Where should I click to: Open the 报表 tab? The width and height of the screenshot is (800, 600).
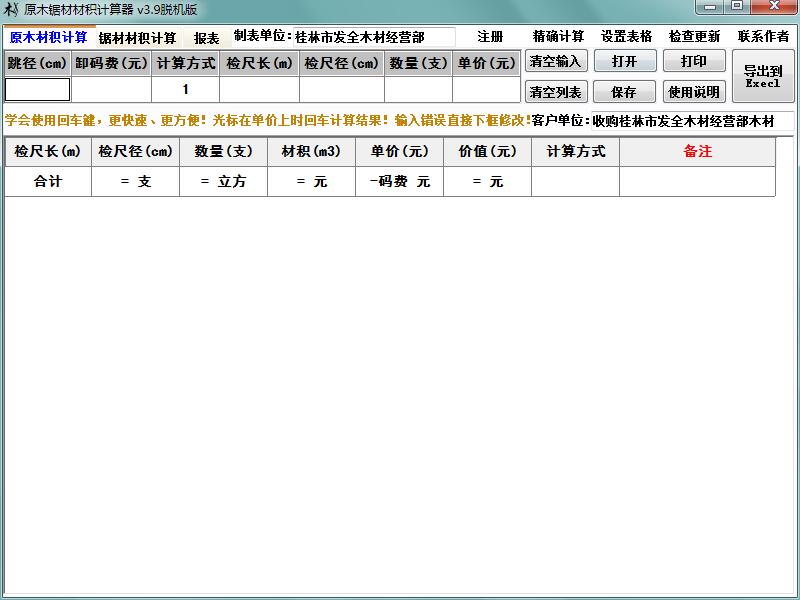coord(206,38)
